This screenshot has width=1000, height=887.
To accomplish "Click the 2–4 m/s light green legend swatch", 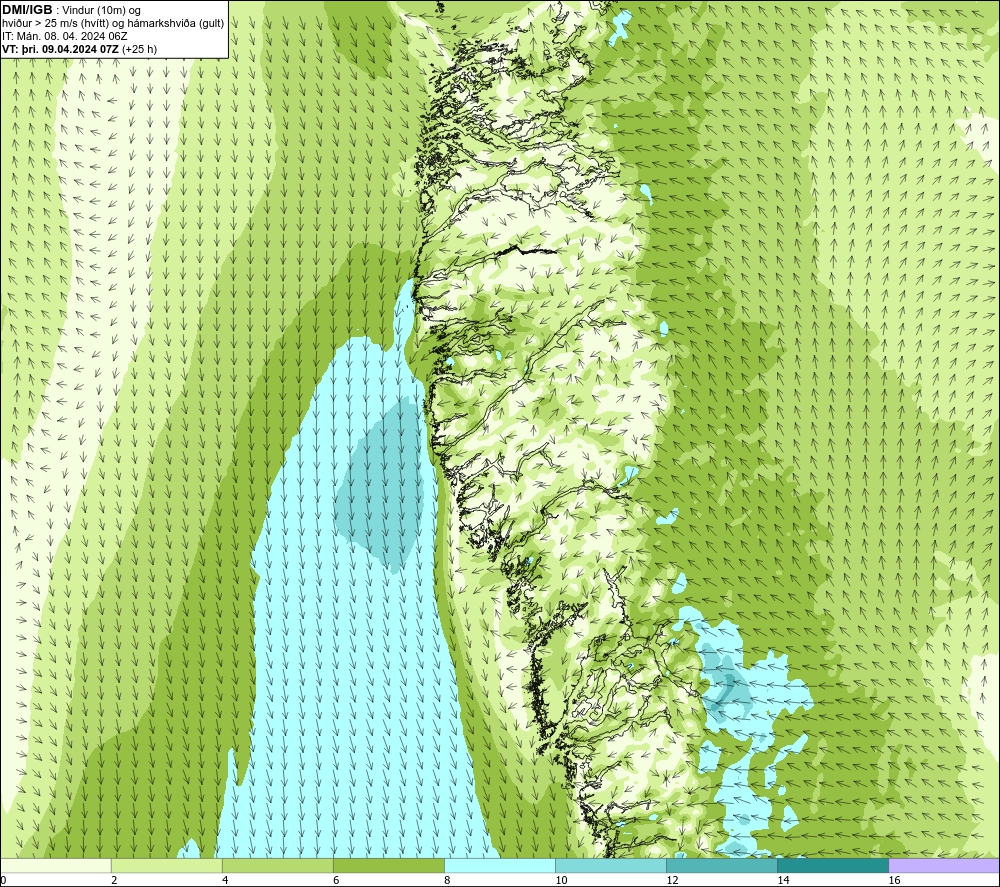I will click(x=167, y=865).
